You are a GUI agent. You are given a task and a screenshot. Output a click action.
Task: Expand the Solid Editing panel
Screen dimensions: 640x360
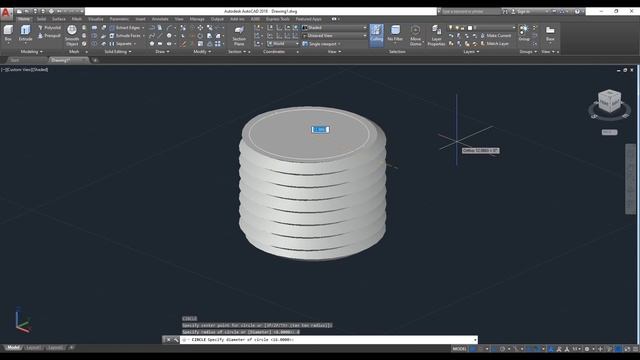[118, 52]
